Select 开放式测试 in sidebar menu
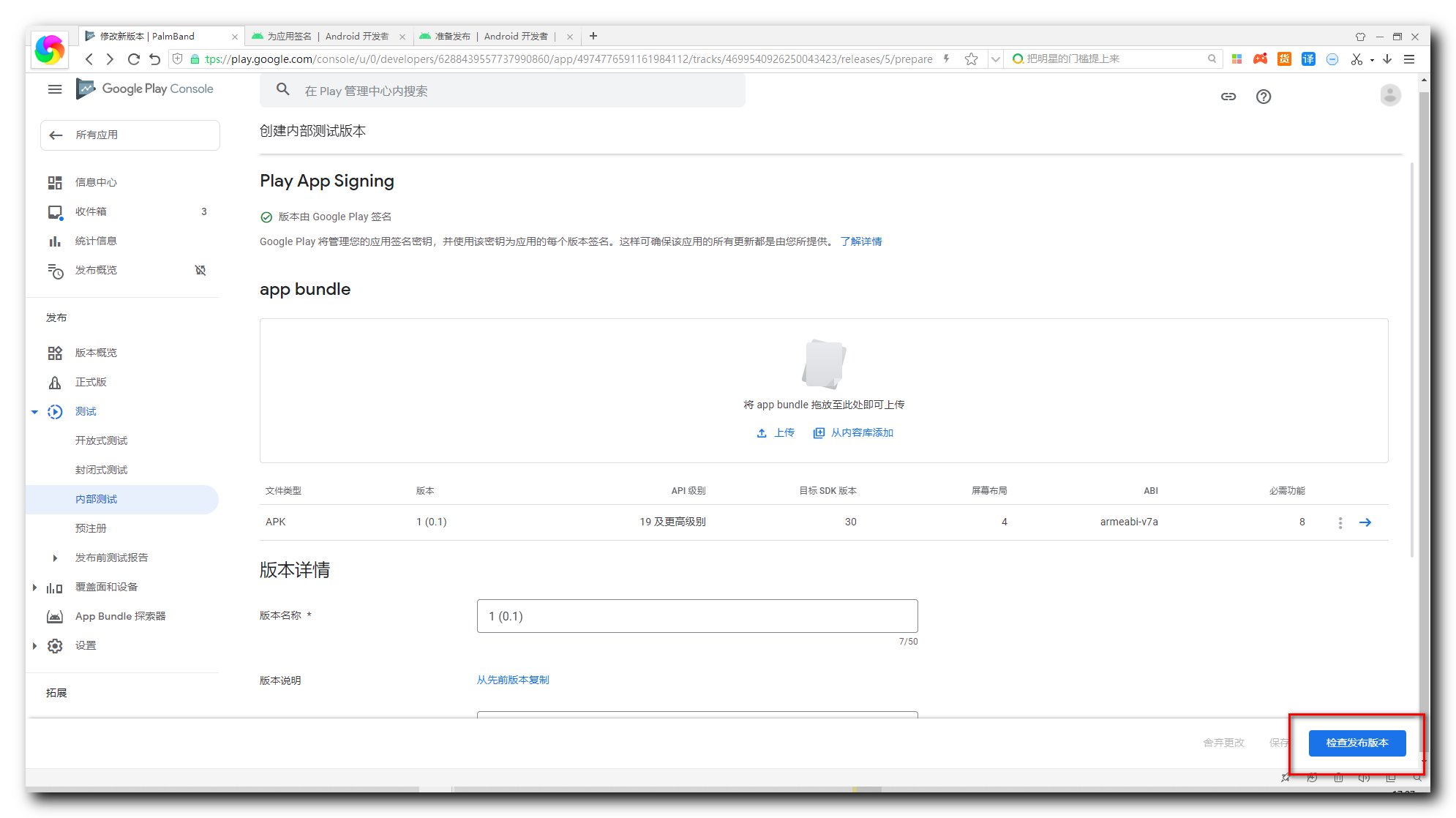Screen dimensions: 1456x818 (101, 440)
